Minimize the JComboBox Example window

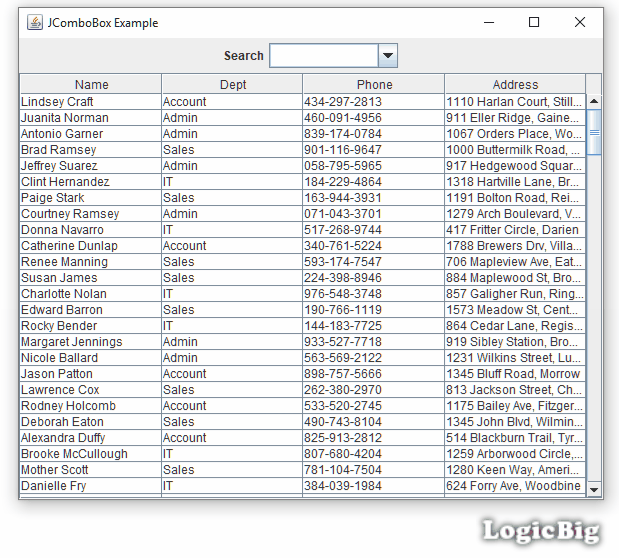pyautogui.click(x=489, y=22)
